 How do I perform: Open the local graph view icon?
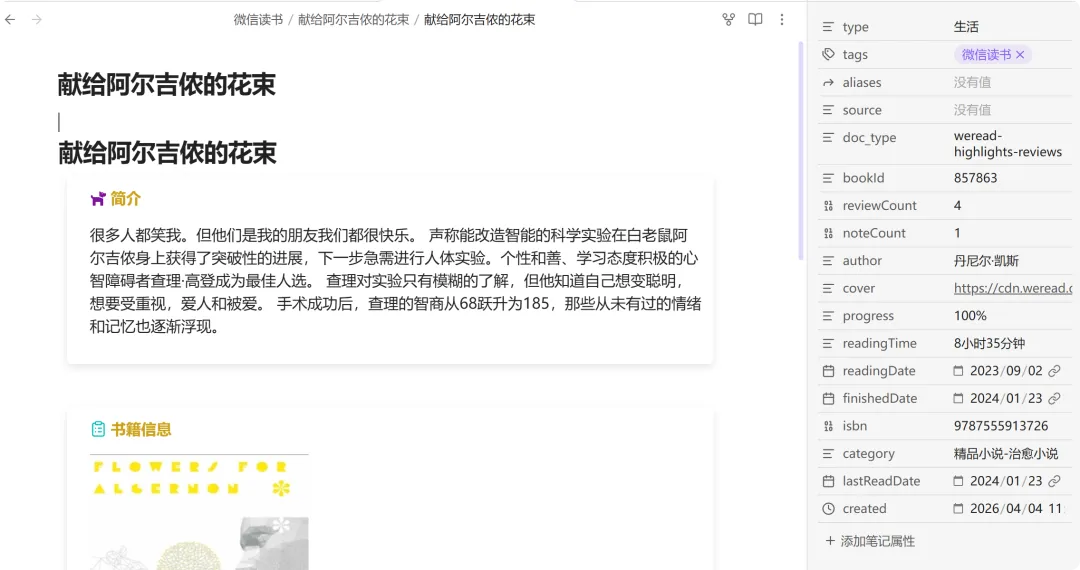click(x=729, y=19)
